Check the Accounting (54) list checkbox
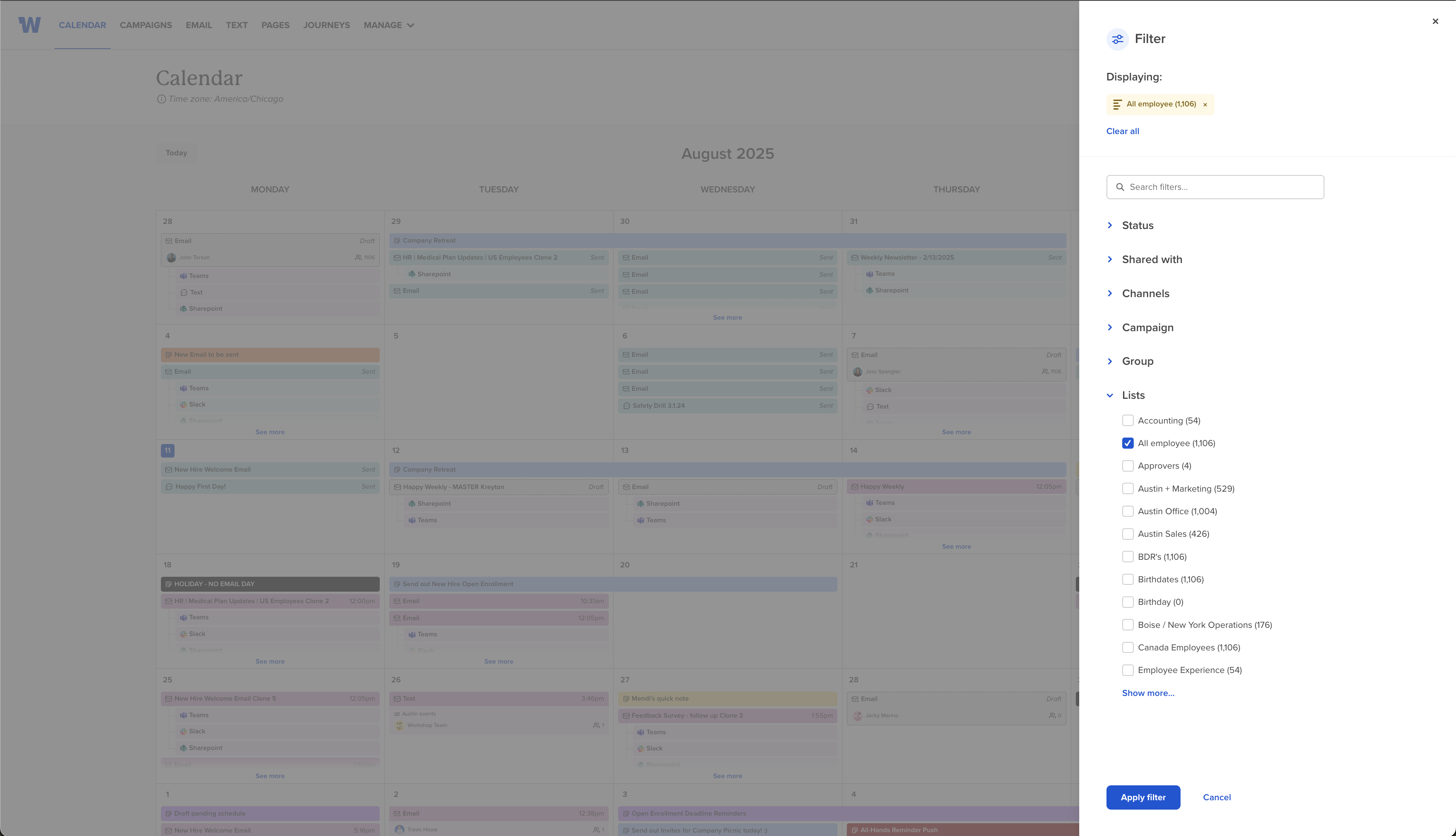The image size is (1456, 836). coord(1128,421)
